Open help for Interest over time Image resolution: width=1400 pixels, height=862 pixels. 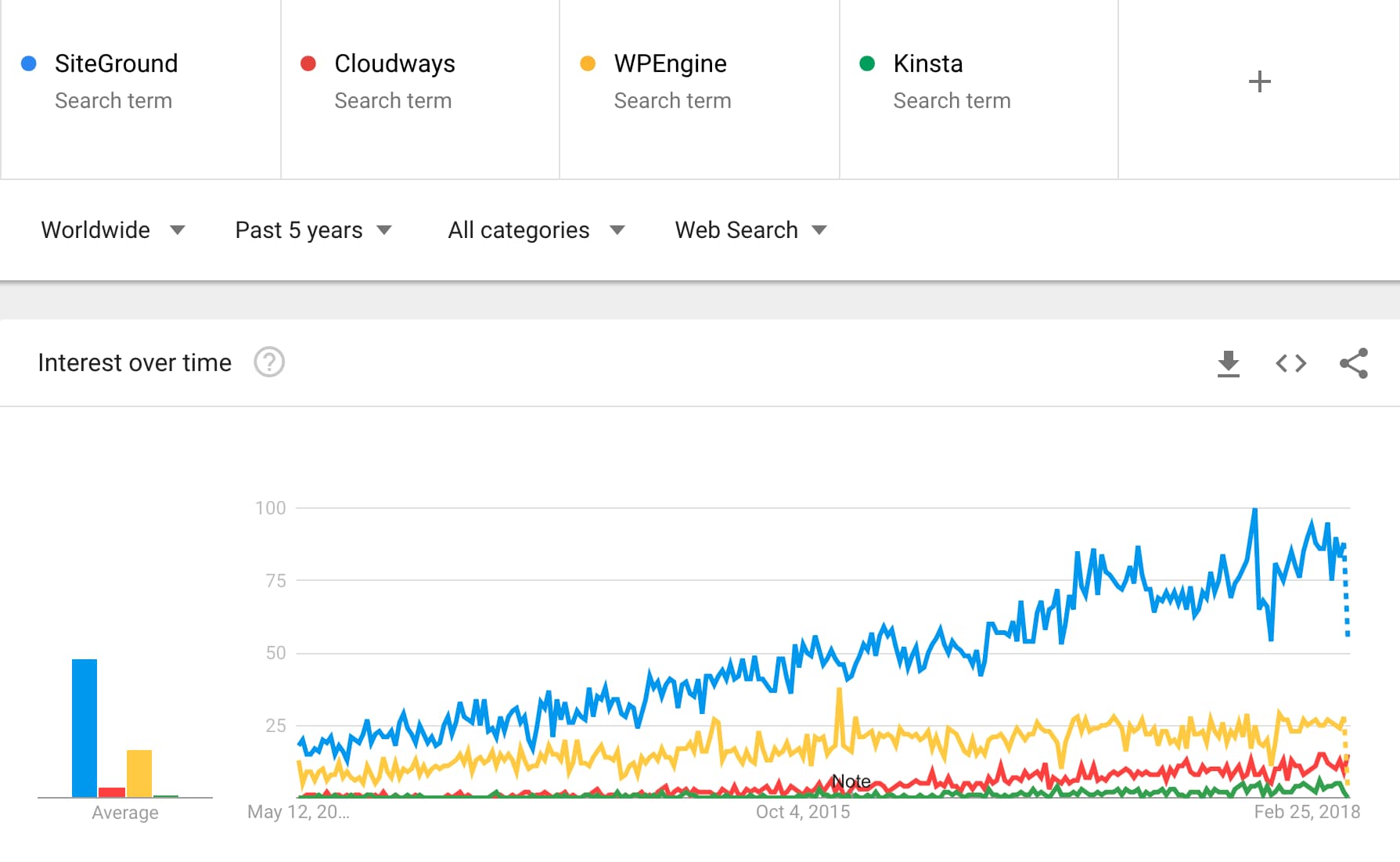269,362
